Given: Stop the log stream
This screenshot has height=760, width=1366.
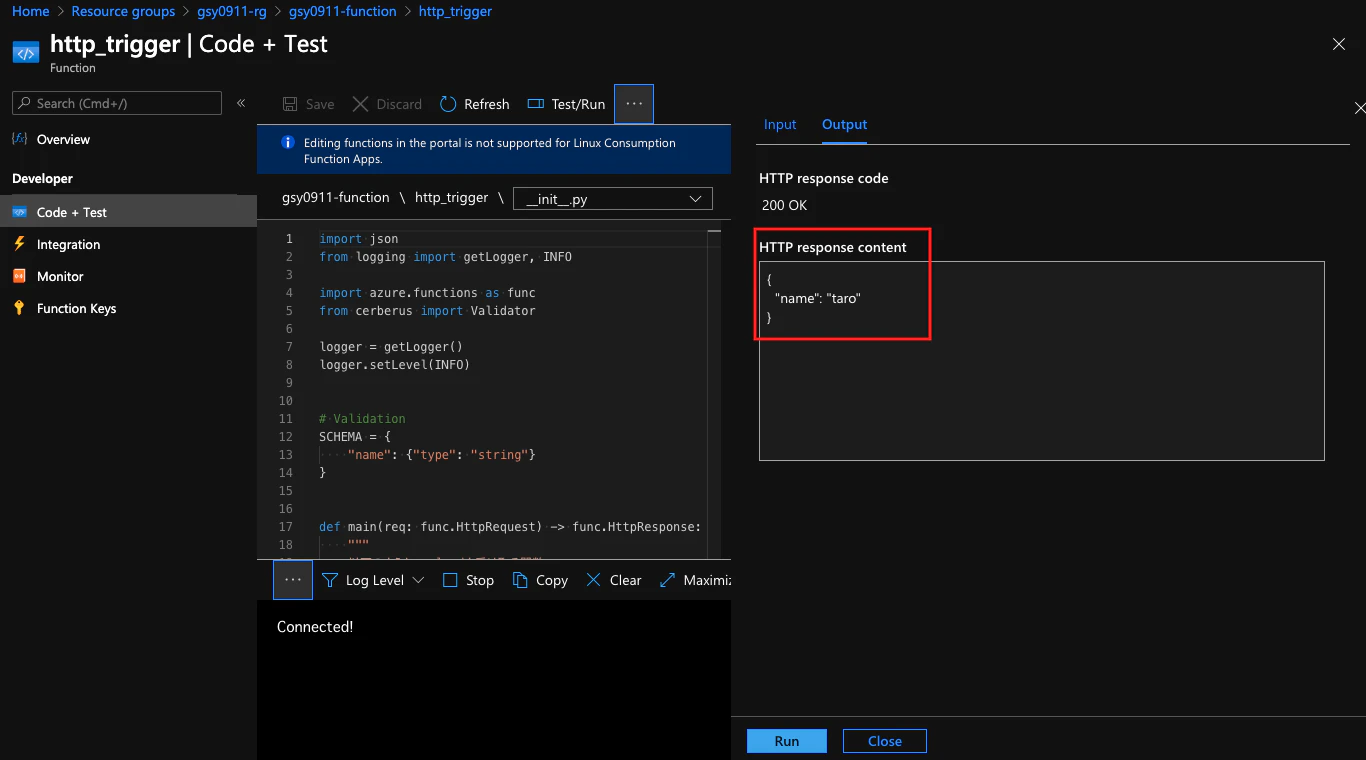Looking at the screenshot, I should tap(468, 580).
